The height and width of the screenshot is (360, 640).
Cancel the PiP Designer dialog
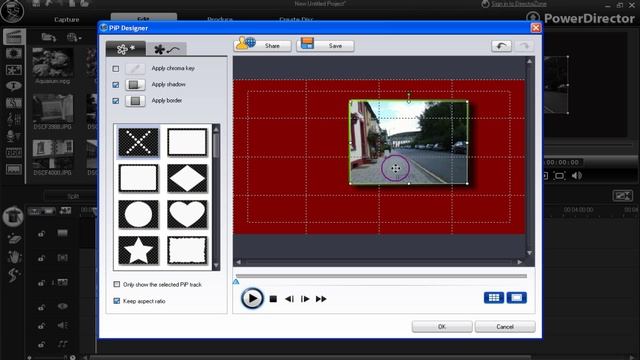[505, 327]
